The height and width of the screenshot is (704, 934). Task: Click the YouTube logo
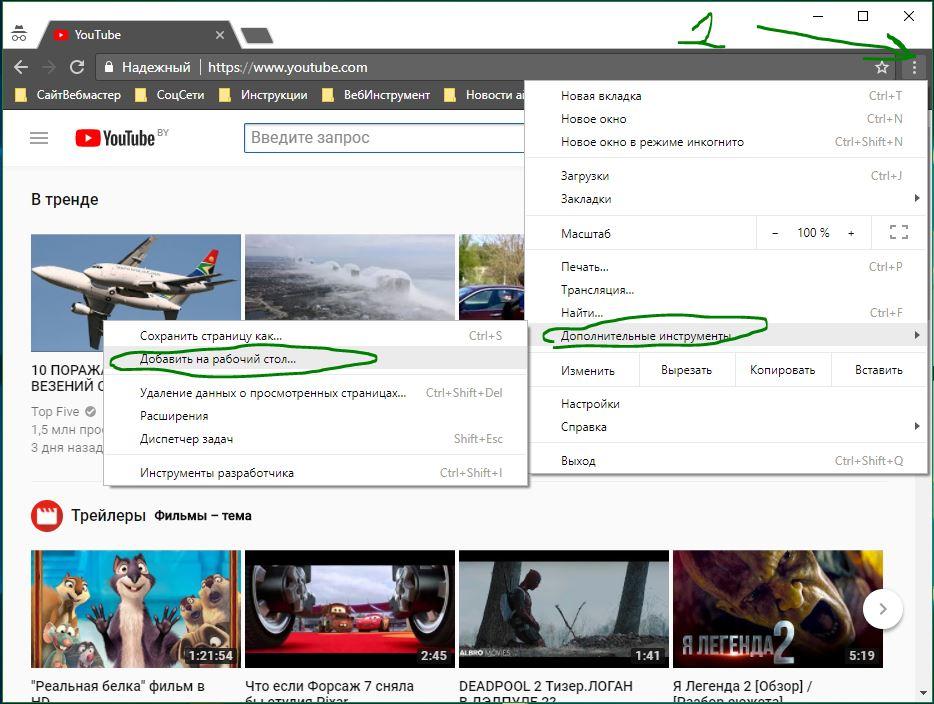click(x=115, y=138)
